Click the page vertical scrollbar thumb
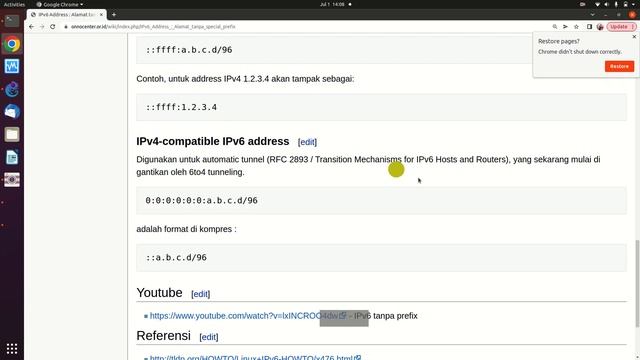Screen dimensions: 640x360 637,284
